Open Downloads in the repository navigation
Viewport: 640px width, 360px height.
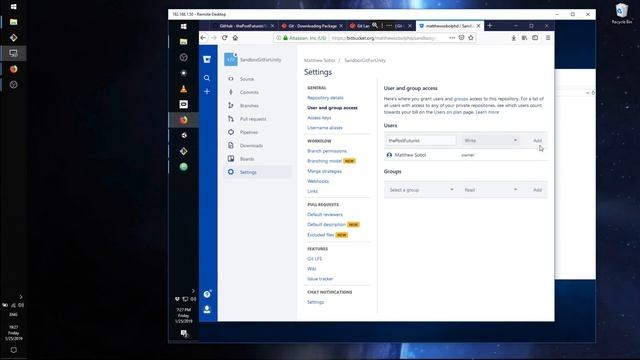(x=251, y=146)
